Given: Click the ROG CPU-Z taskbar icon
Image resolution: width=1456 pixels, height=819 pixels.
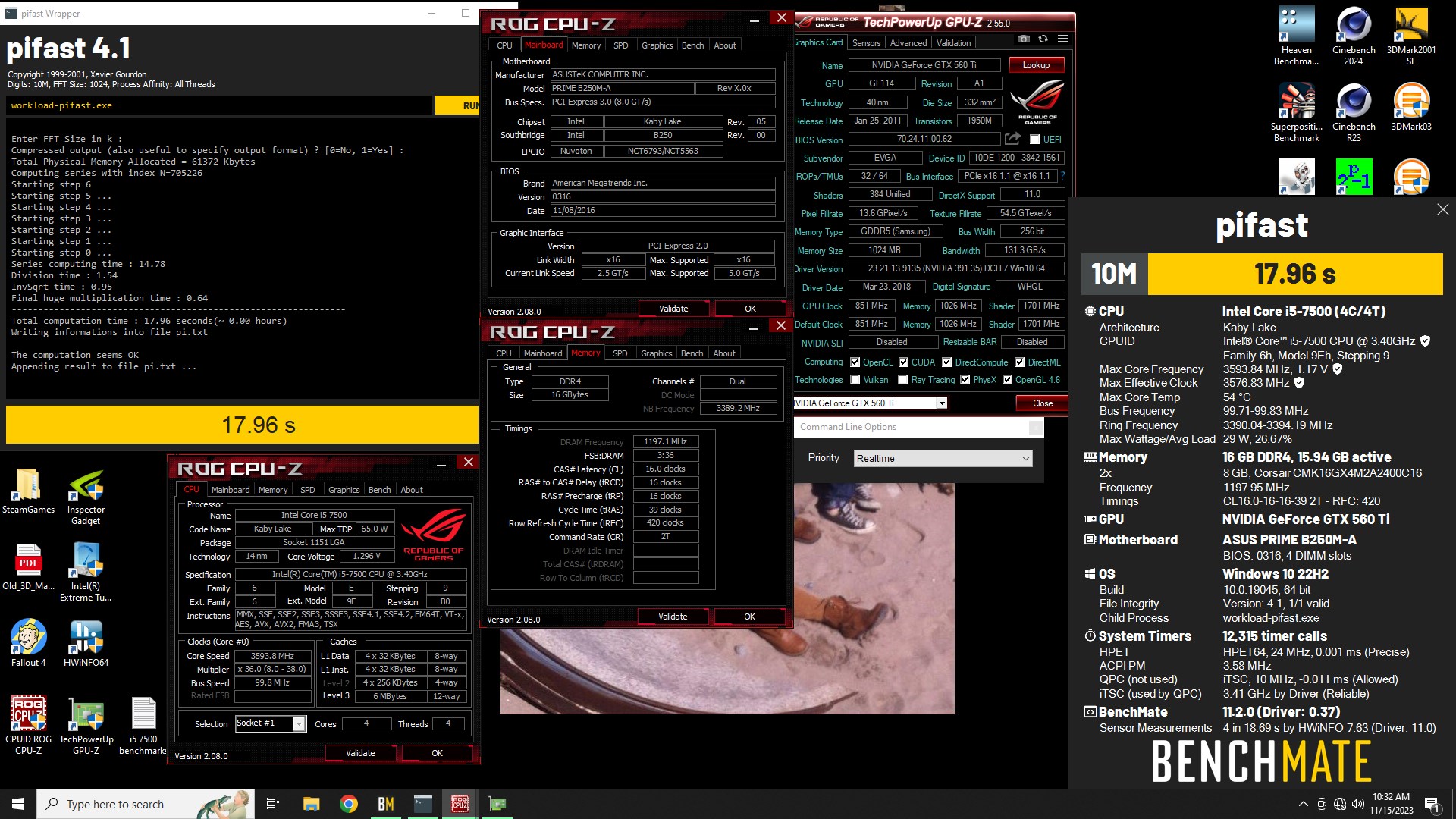Looking at the screenshot, I should tap(460, 804).
